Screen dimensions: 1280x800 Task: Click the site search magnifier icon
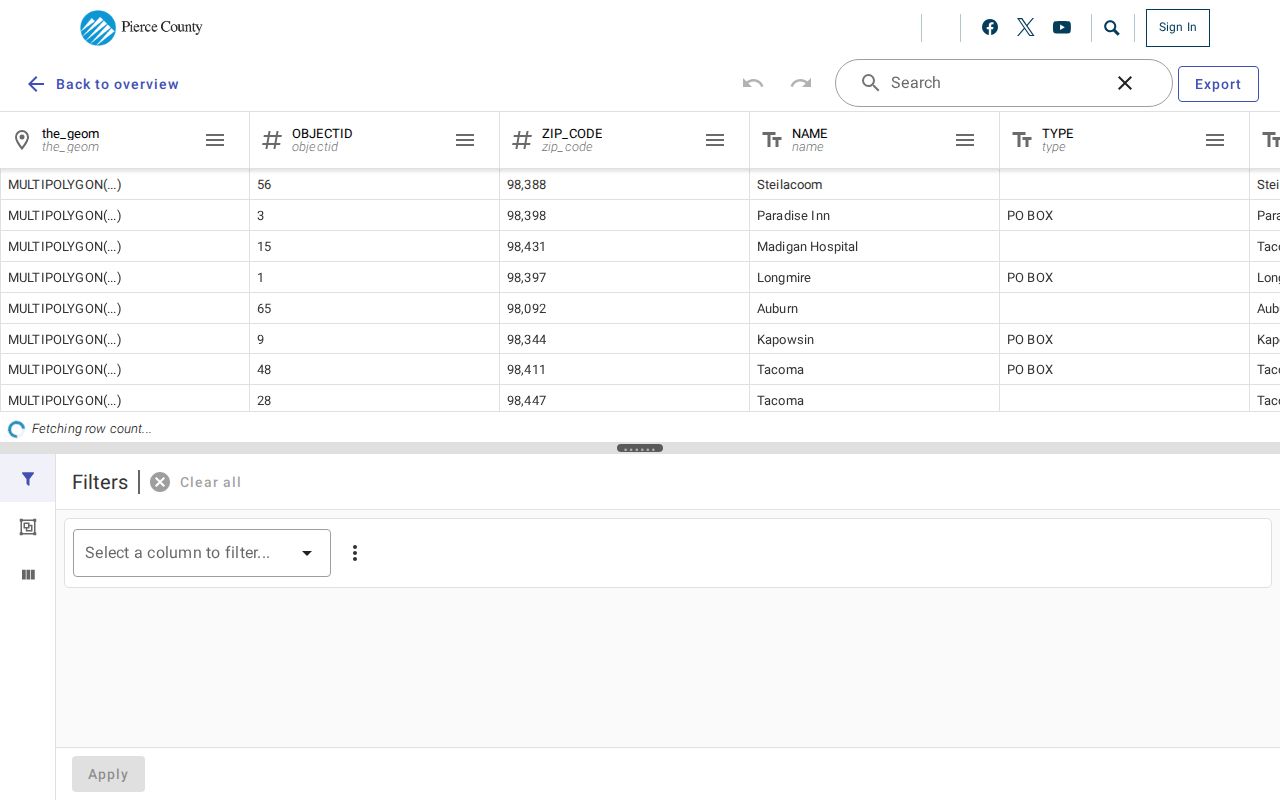point(1112,28)
